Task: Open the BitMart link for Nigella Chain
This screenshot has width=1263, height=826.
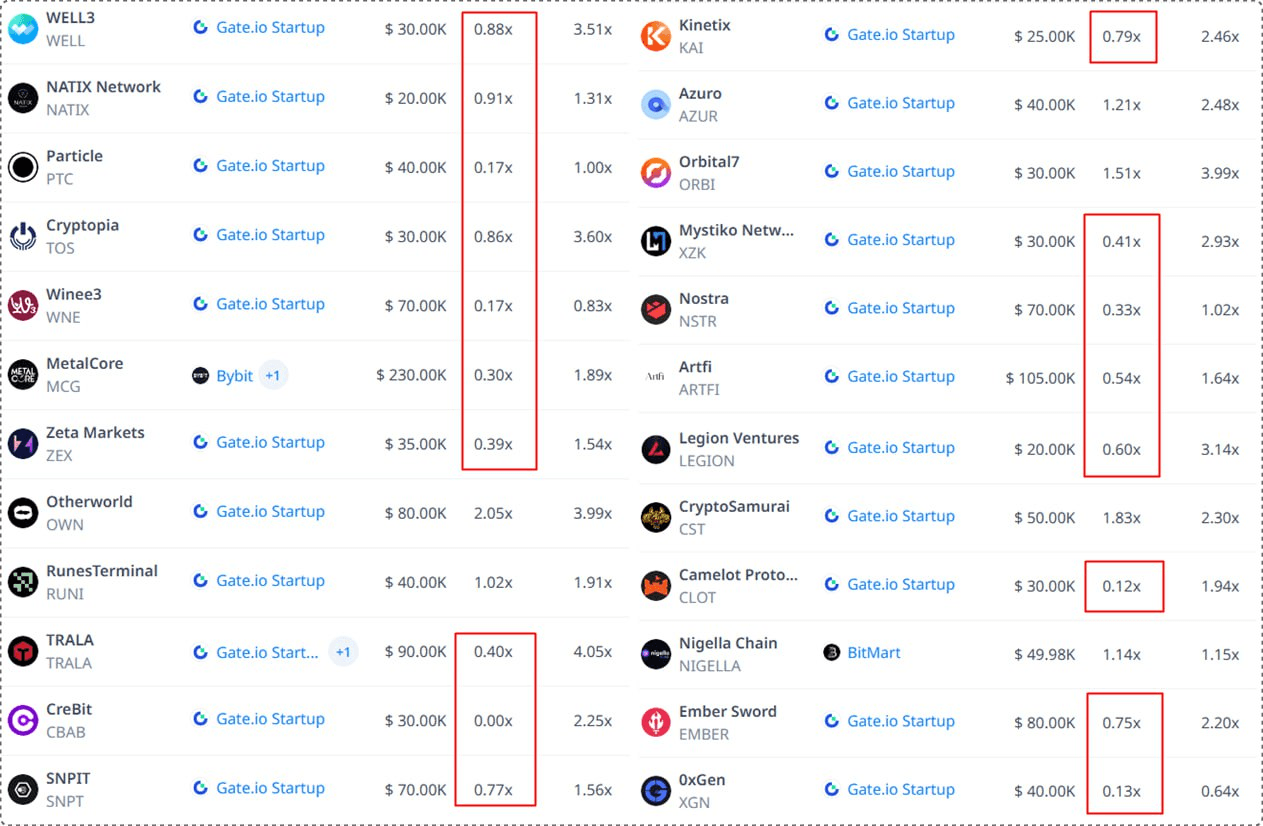Action: (x=873, y=652)
